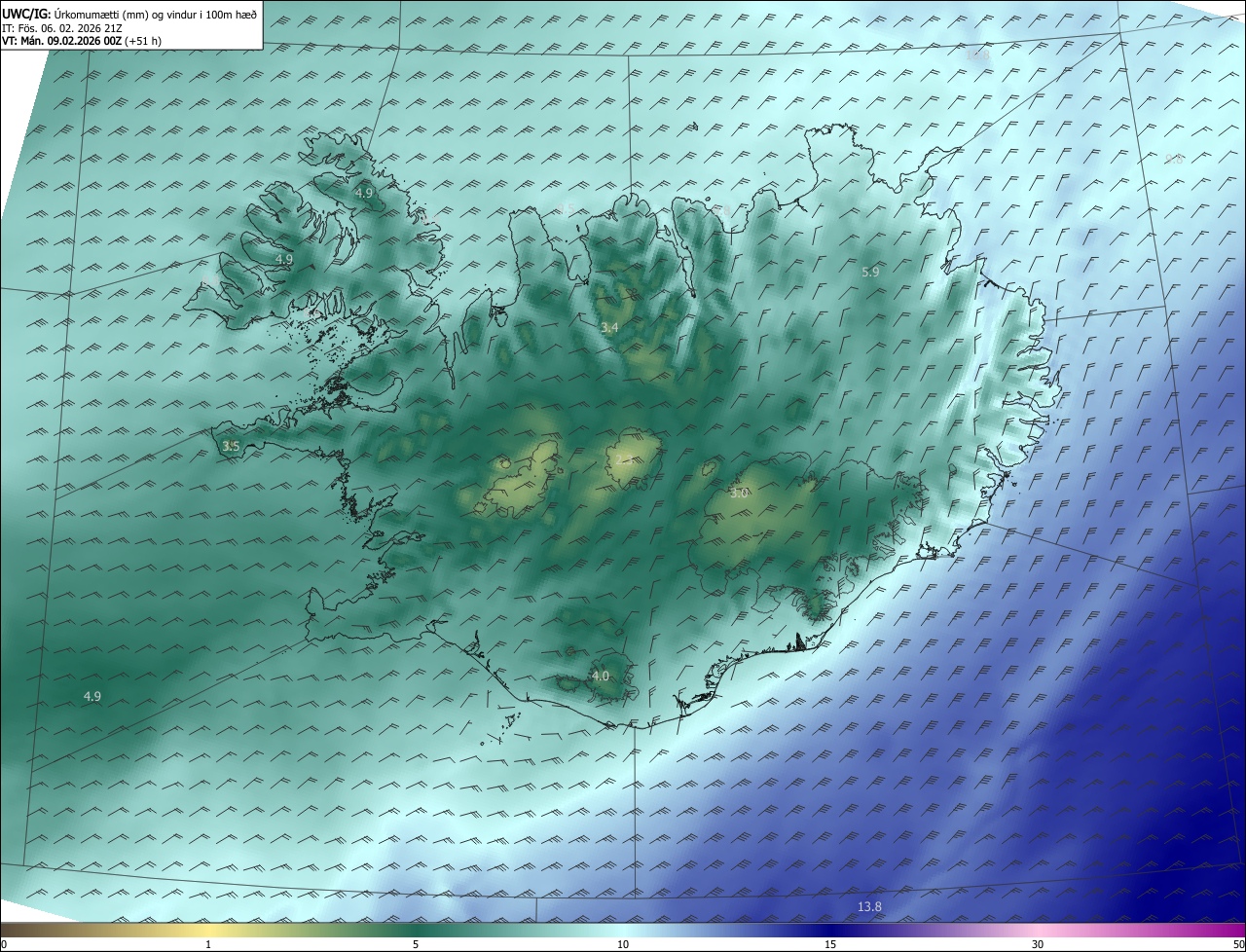This screenshot has width=1246, height=952.
Task: Click colorbar label 50
Action: pos(1238,944)
